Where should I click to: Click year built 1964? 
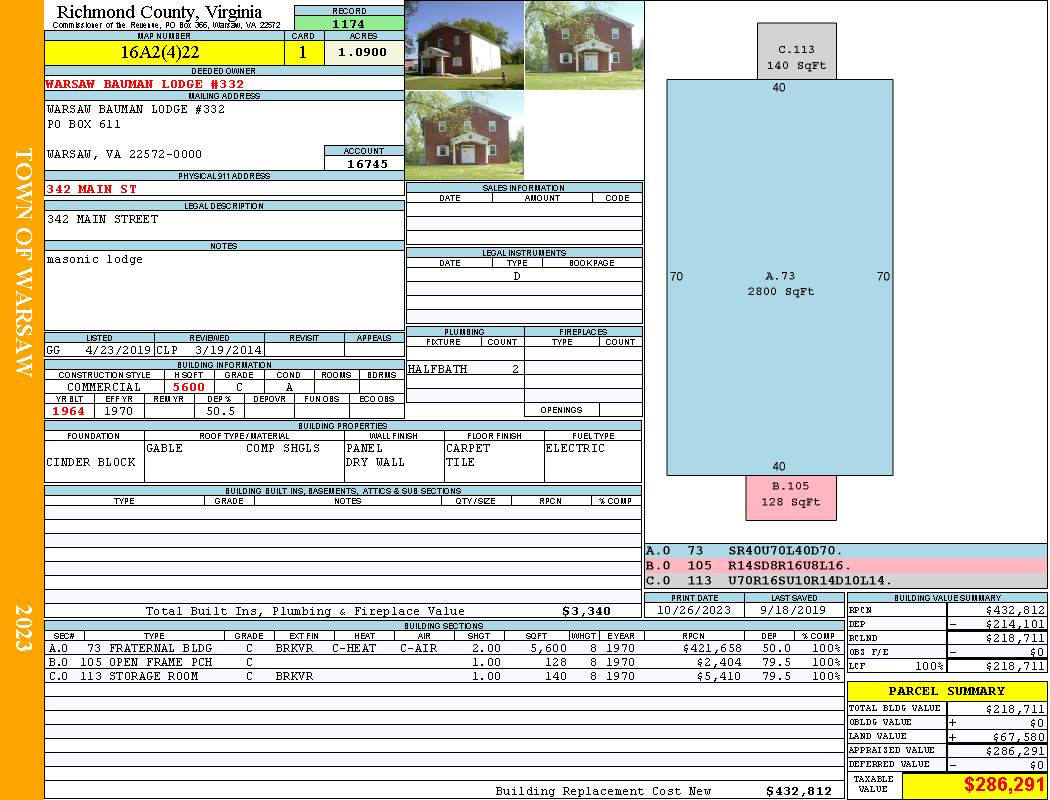click(69, 411)
